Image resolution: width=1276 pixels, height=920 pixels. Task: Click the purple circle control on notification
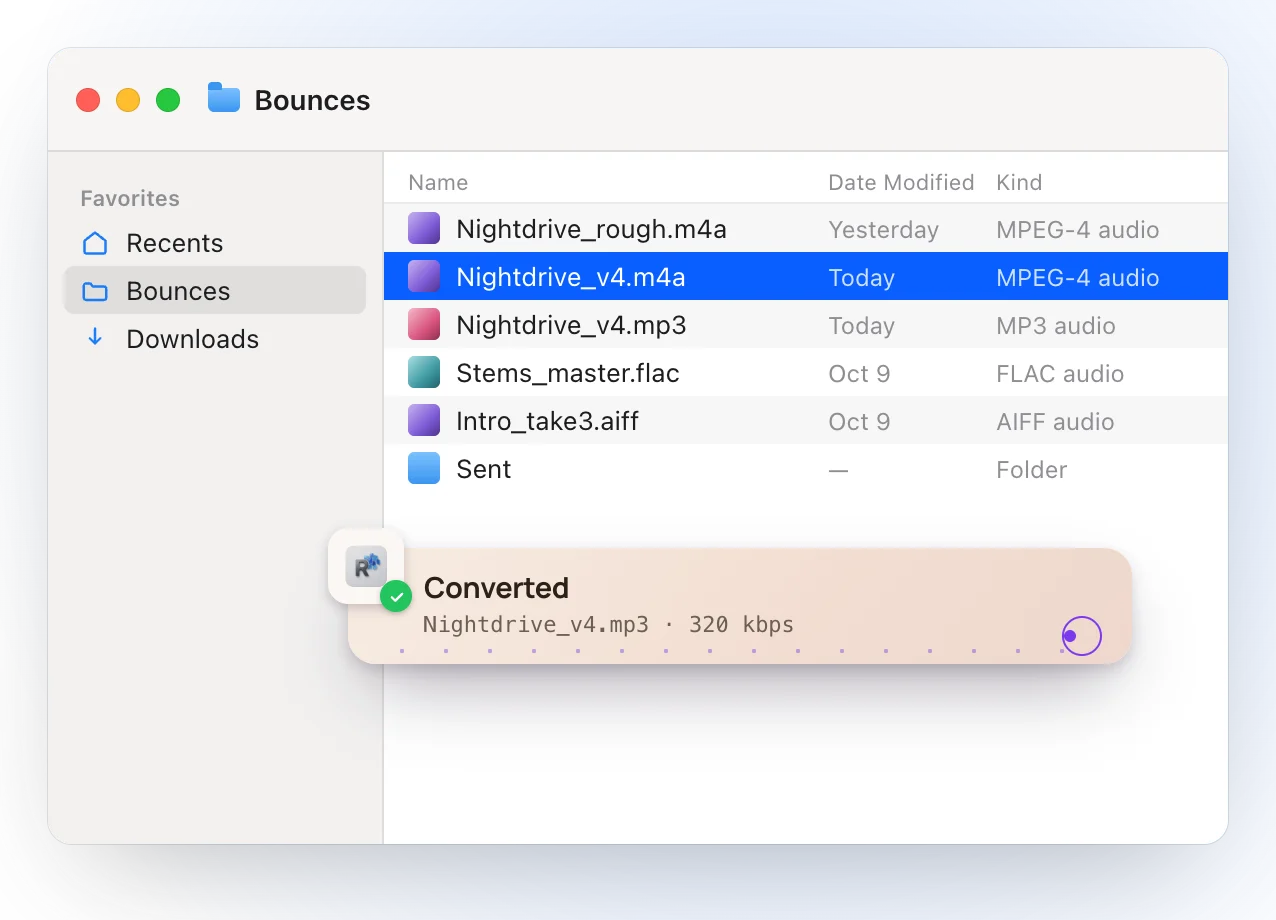click(1081, 636)
